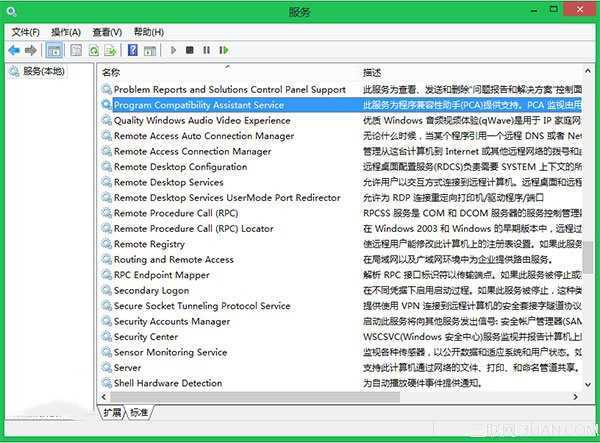Open the 操作(A) menu
600x443 pixels.
coord(66,32)
